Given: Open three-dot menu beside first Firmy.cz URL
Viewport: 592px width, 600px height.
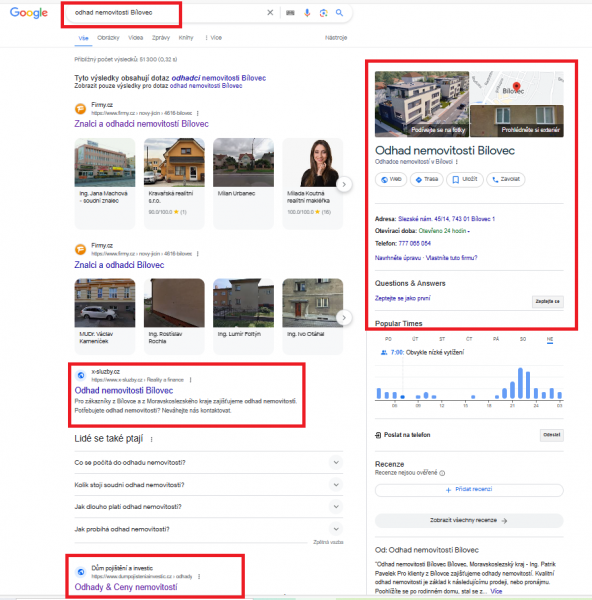Looking at the screenshot, I should point(198,113).
